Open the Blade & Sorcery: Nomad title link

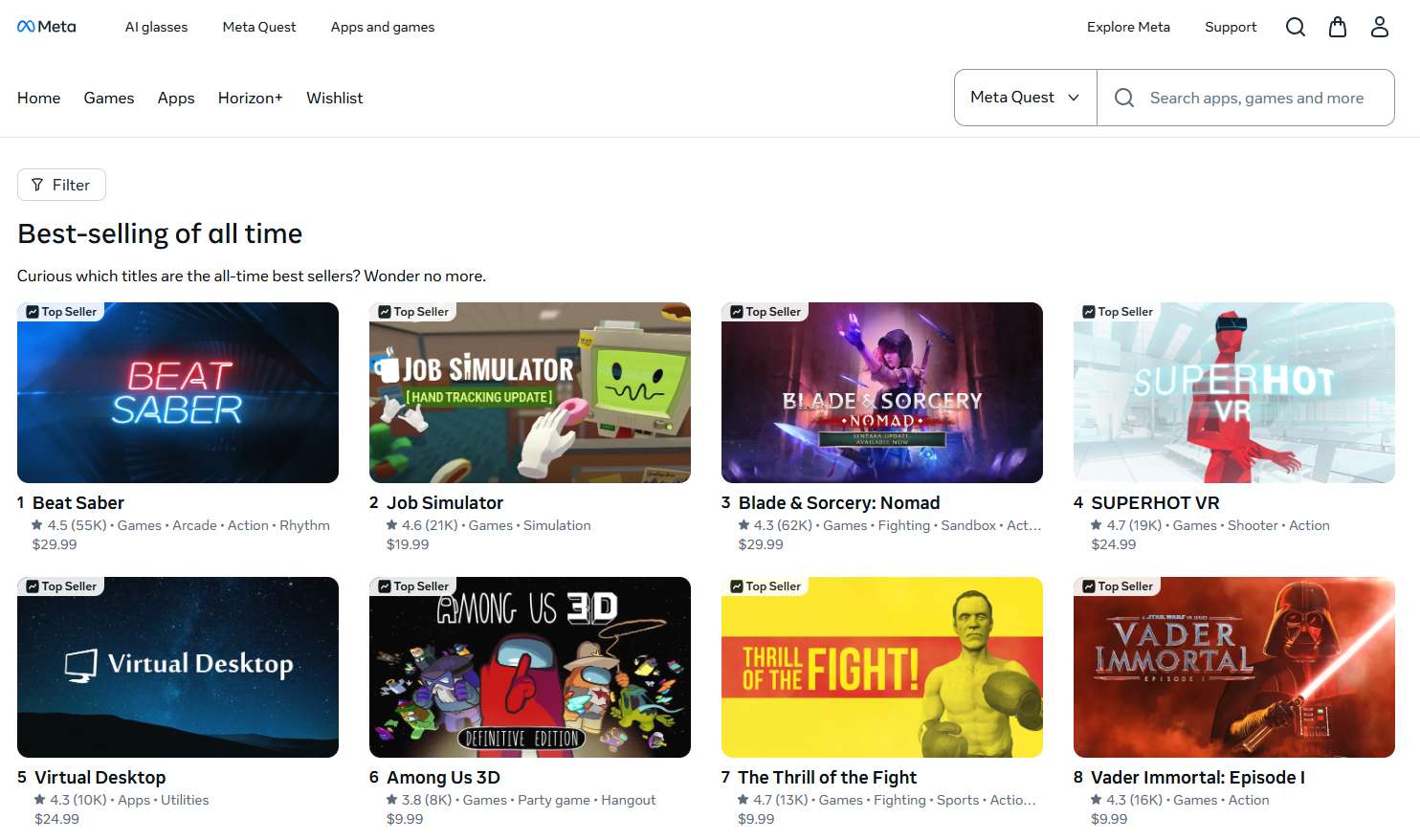[839, 502]
